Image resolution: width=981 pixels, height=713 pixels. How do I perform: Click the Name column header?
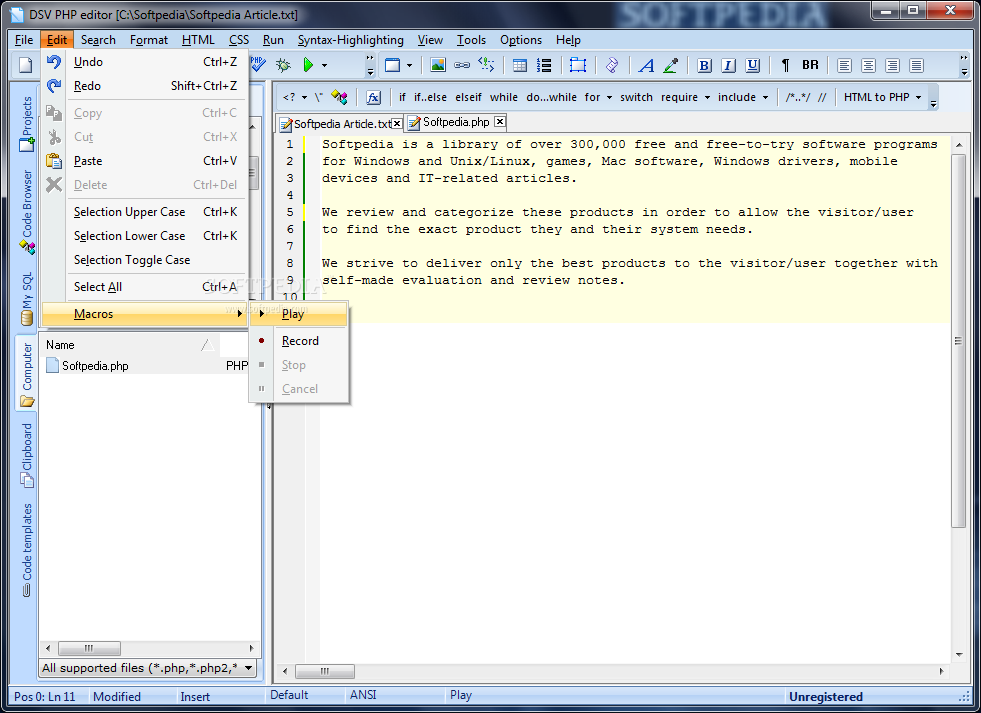click(x=129, y=345)
